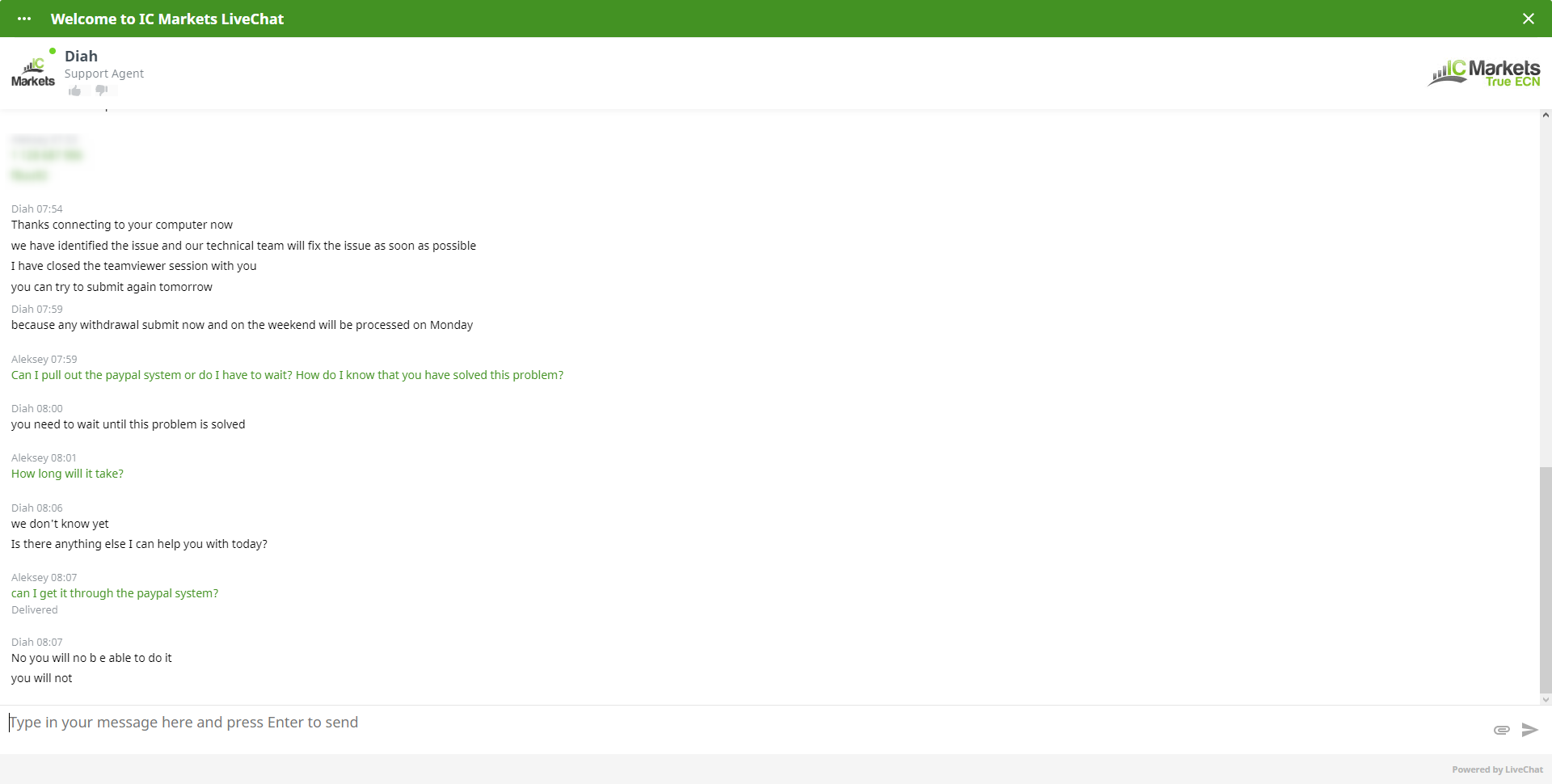Click message 'No you will no b e able to do it'

tap(91, 658)
